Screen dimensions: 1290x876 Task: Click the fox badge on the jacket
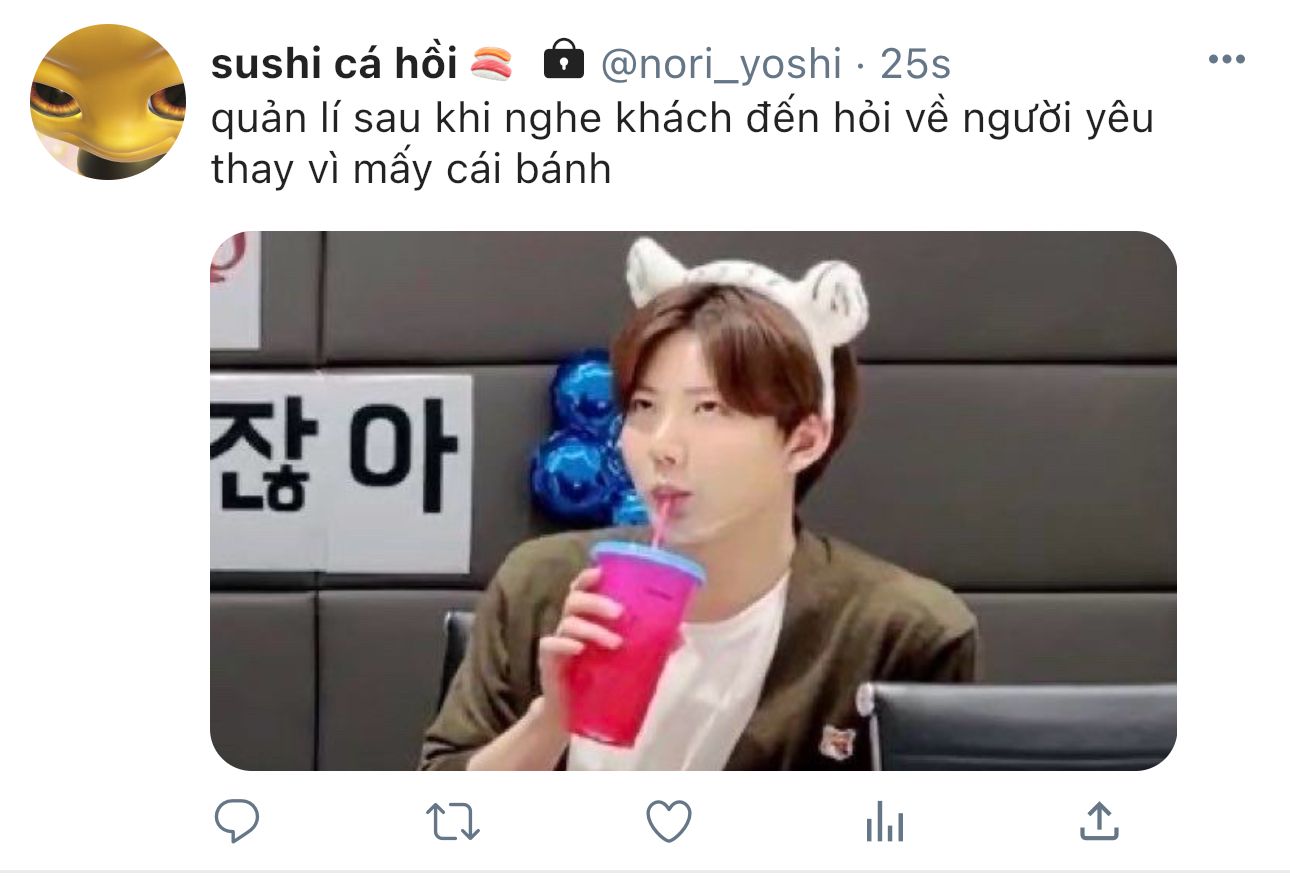click(837, 742)
